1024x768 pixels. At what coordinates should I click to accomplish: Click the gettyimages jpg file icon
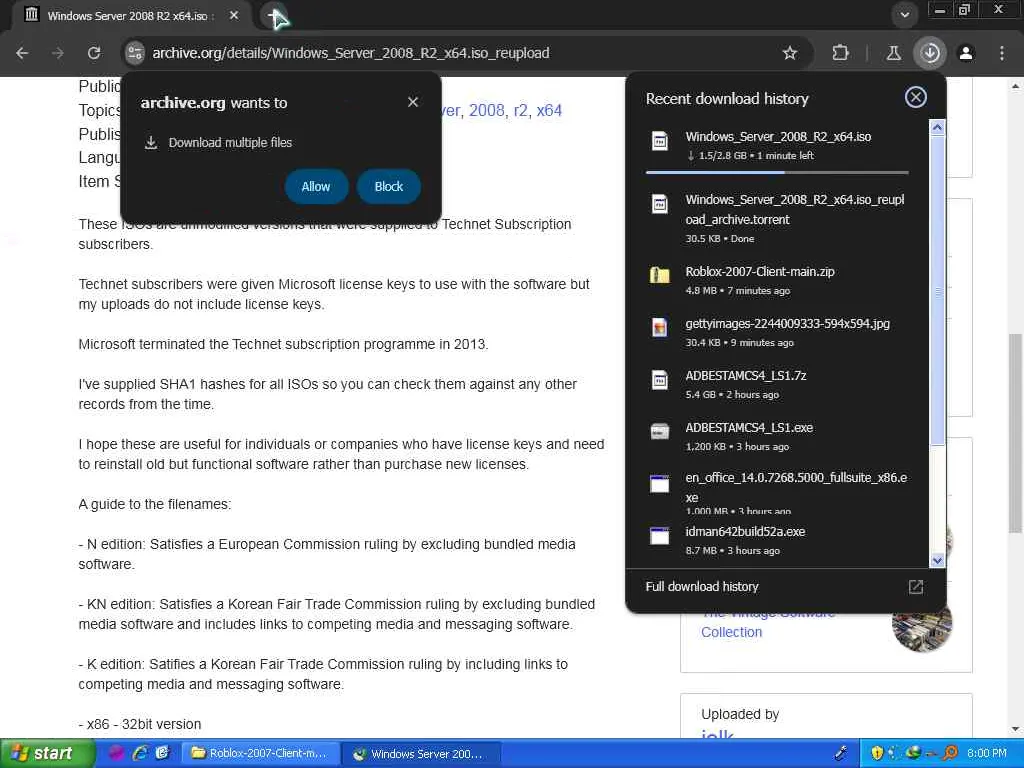click(x=660, y=327)
